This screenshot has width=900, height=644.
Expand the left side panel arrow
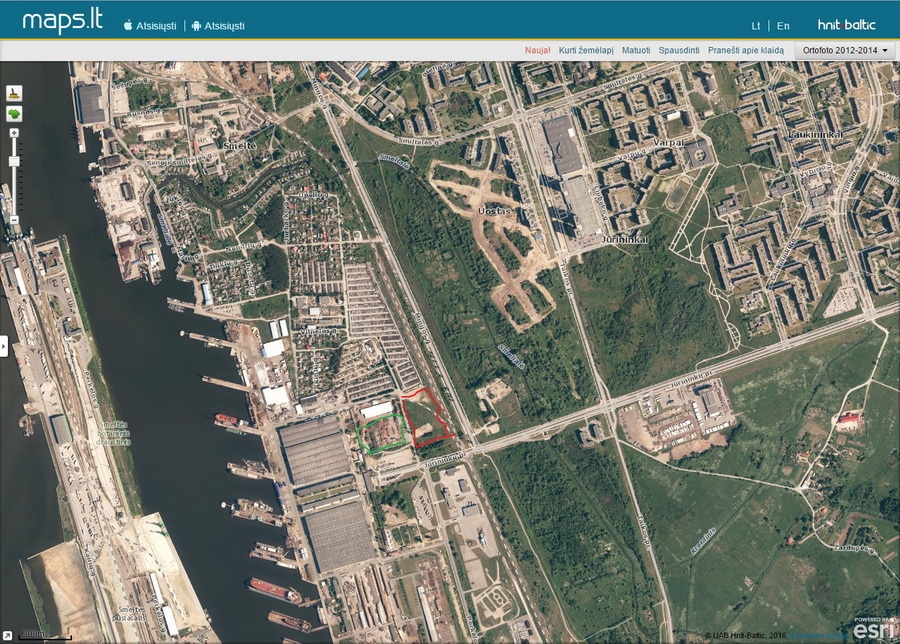tap(4, 346)
